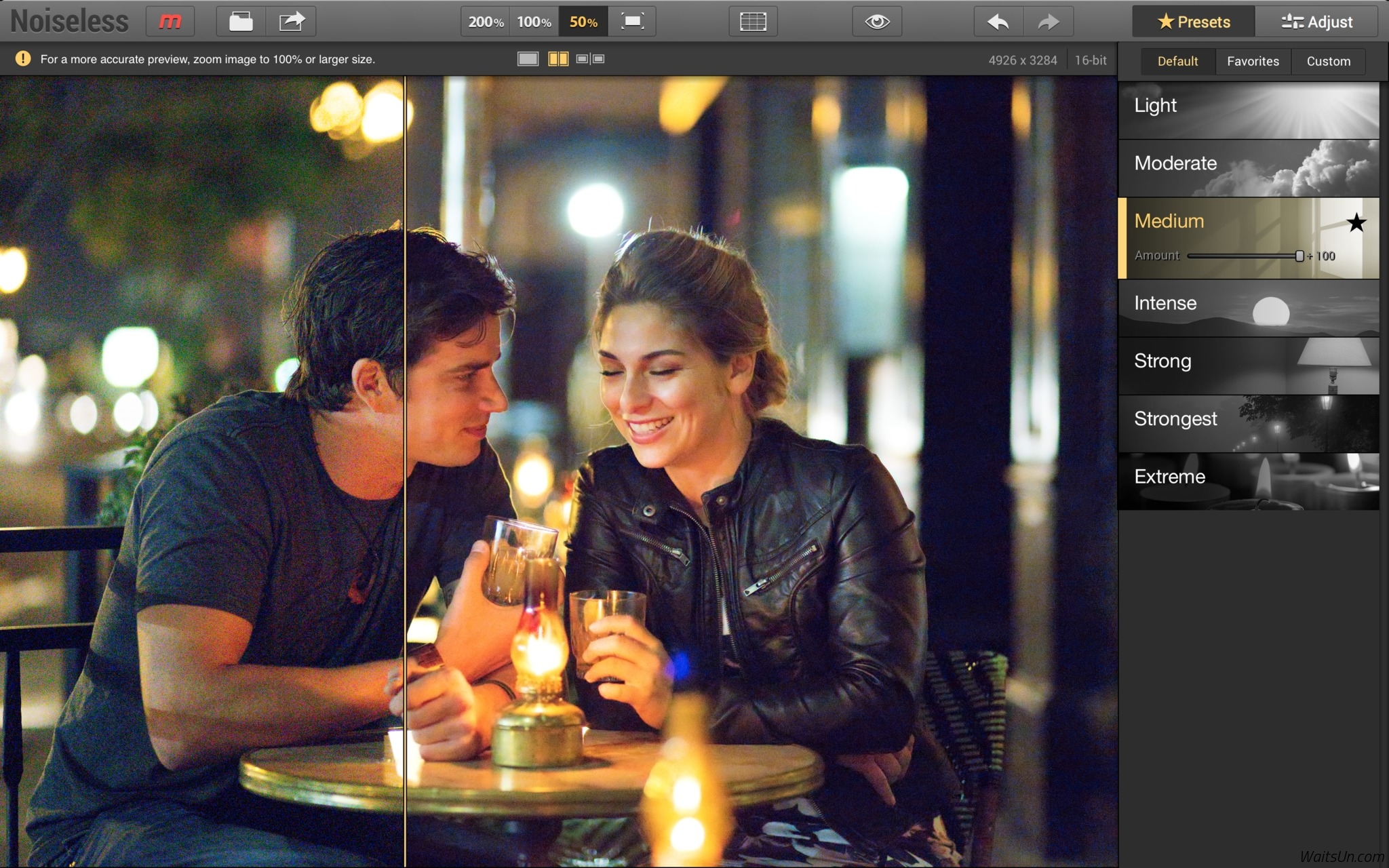Set zoom to 200%

[486, 22]
